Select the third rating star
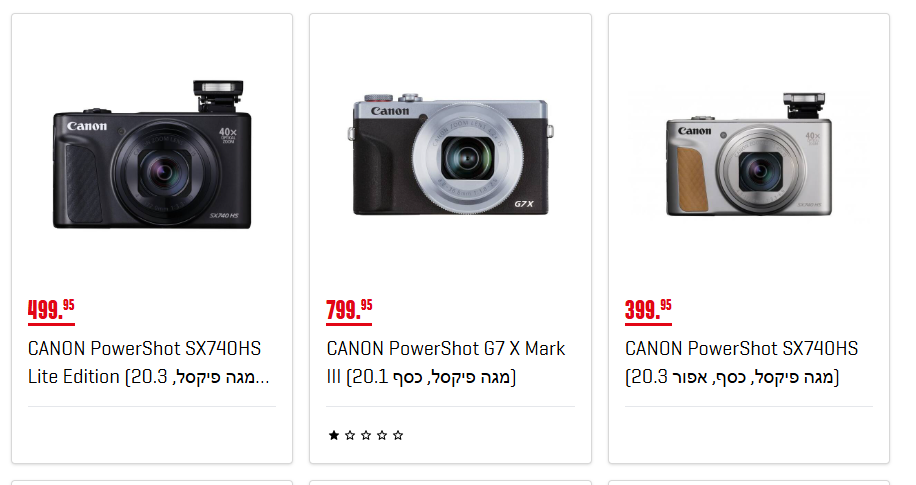Viewport: 916px width, 485px height. (366, 435)
